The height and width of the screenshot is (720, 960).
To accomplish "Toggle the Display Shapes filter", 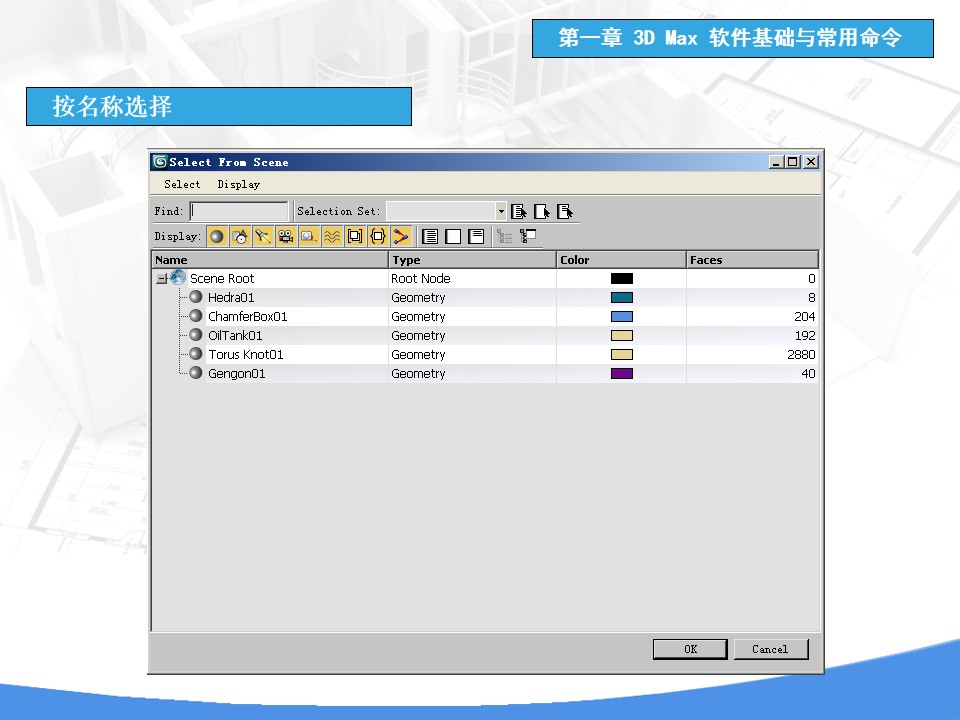I will [x=240, y=236].
